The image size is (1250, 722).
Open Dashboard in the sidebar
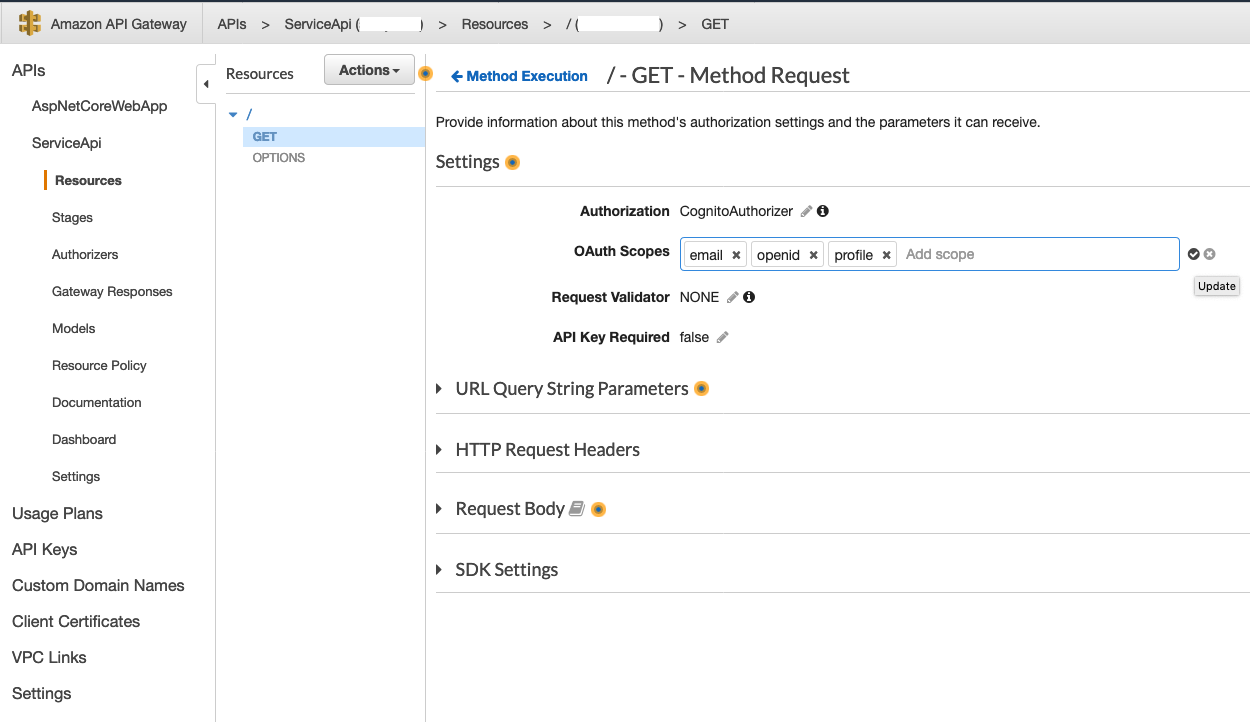84,440
